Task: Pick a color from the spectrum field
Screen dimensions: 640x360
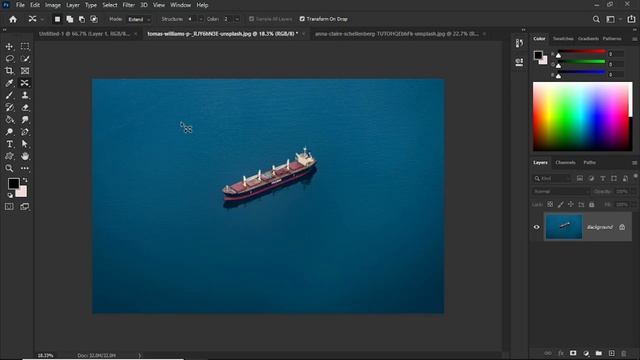Action: pos(582,117)
